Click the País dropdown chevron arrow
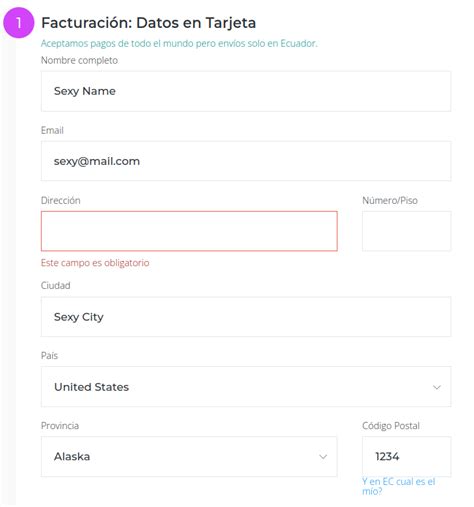Image resolution: width=474 pixels, height=507 pixels. point(437,387)
